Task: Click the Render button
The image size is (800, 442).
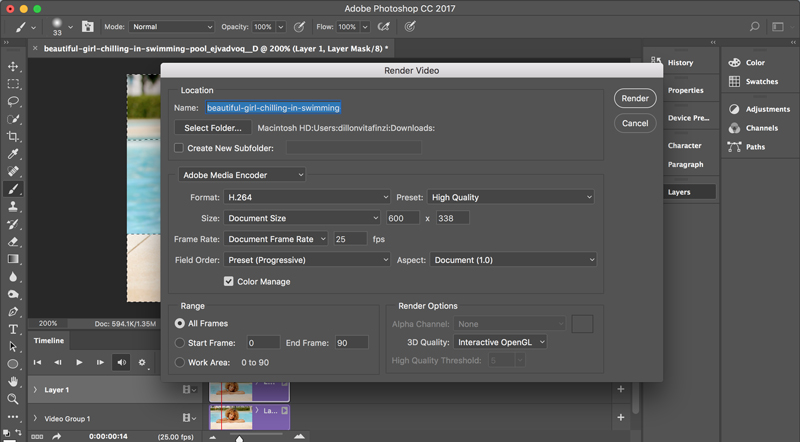Action: [635, 98]
